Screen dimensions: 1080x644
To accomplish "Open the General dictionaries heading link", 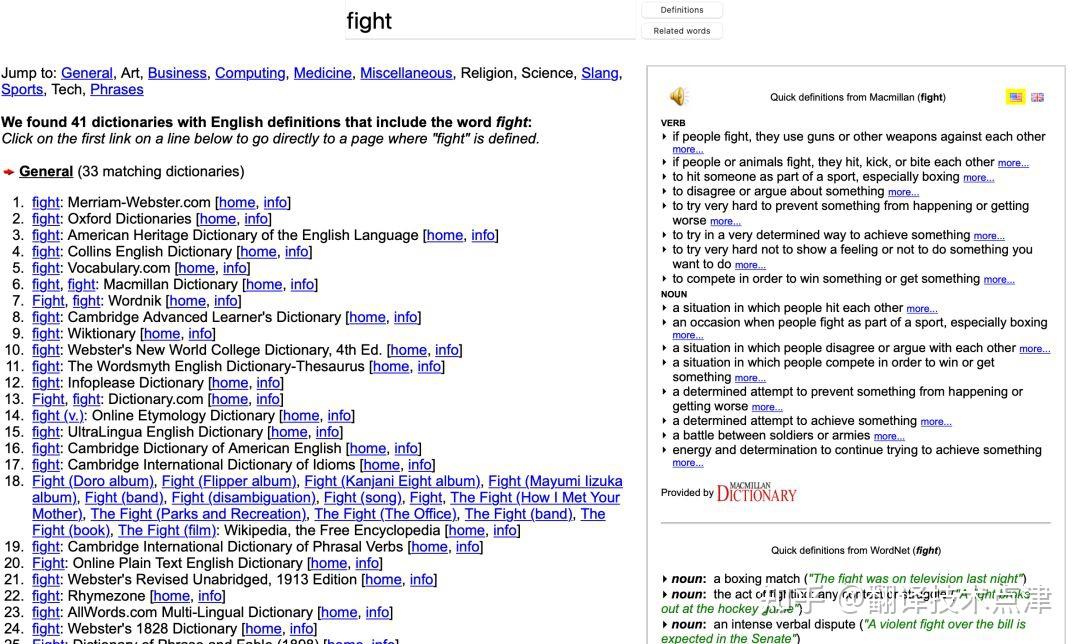I will pos(46,172).
